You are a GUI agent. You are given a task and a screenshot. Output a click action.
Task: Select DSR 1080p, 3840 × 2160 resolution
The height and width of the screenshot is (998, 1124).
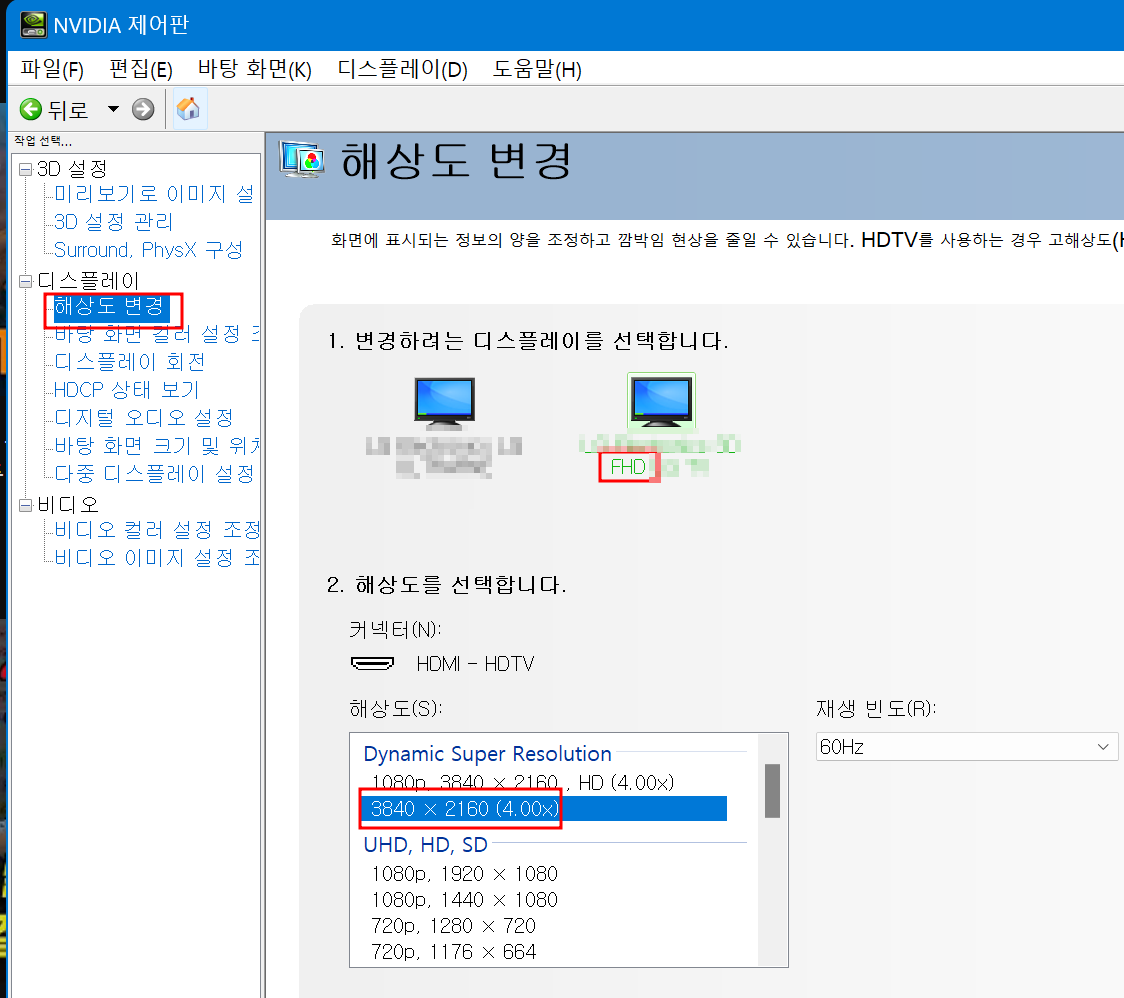[523, 782]
